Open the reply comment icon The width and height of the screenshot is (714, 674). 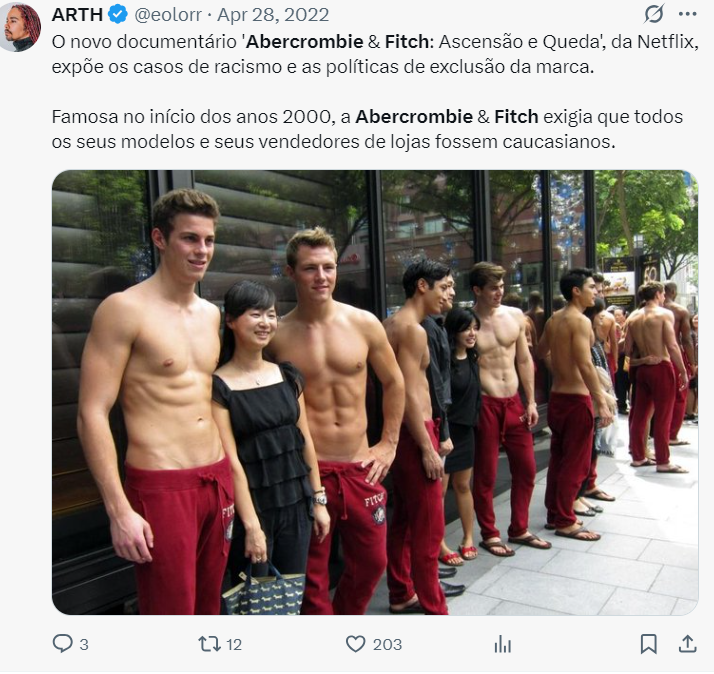[62, 644]
